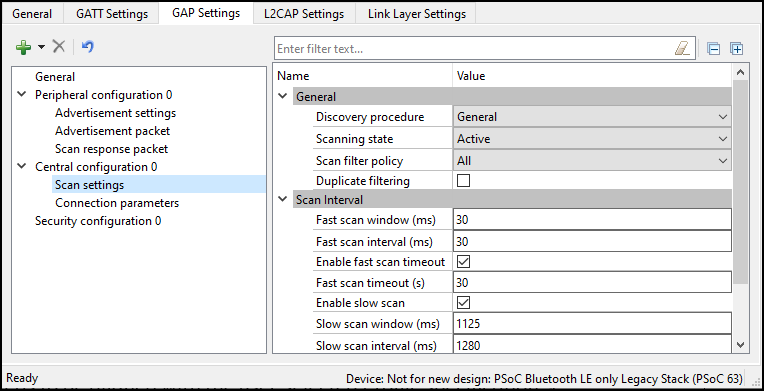Viewport: 764px width, 391px height.
Task: Open the Link Layer Settings tab
Action: (x=417, y=14)
